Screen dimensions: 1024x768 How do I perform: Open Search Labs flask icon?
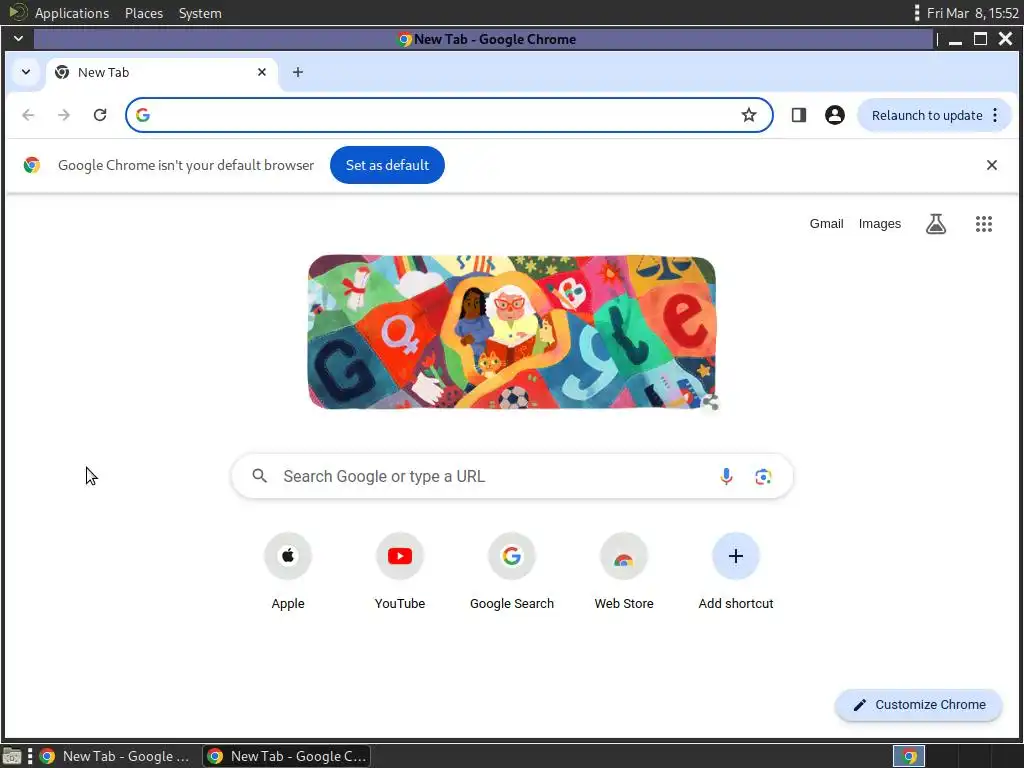click(x=936, y=224)
